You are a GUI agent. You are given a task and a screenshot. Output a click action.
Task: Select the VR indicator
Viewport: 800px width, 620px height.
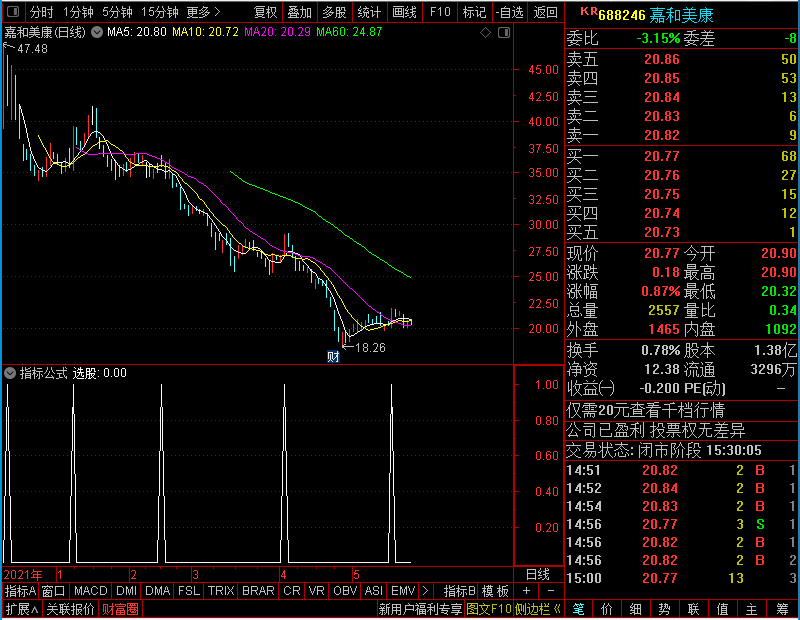317,591
